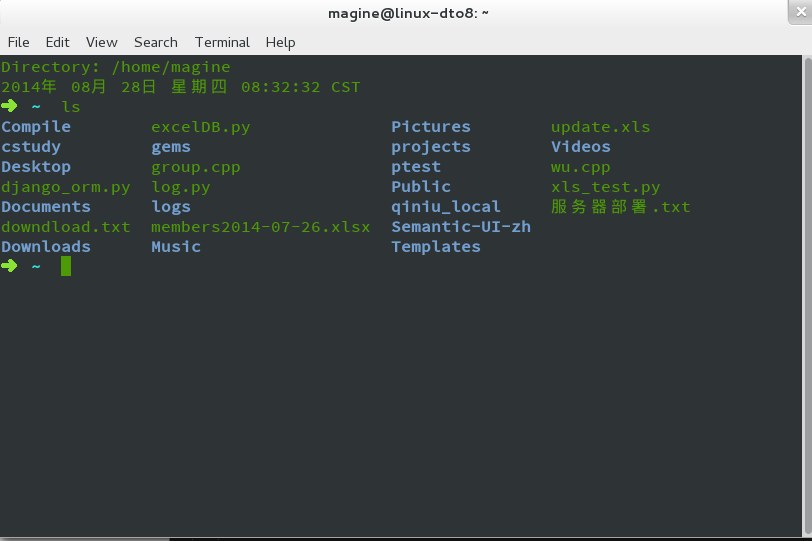This screenshot has width=812, height=541.
Task: Click the 服务器部署.txt file name
Action: pos(620,207)
